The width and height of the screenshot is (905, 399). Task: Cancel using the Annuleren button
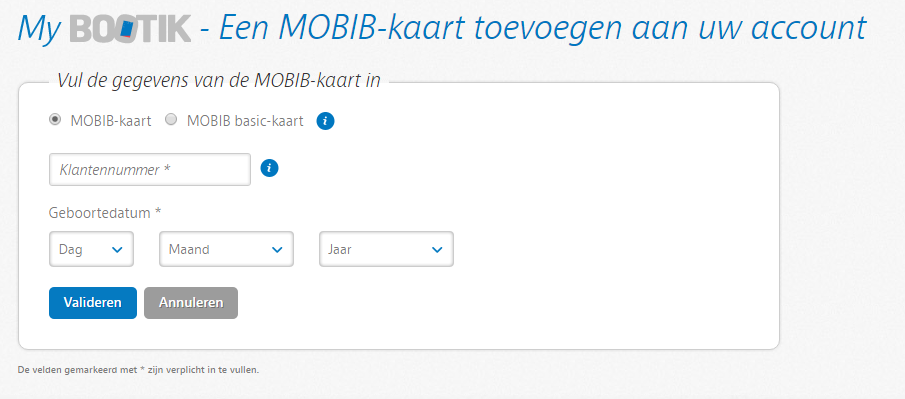191,303
